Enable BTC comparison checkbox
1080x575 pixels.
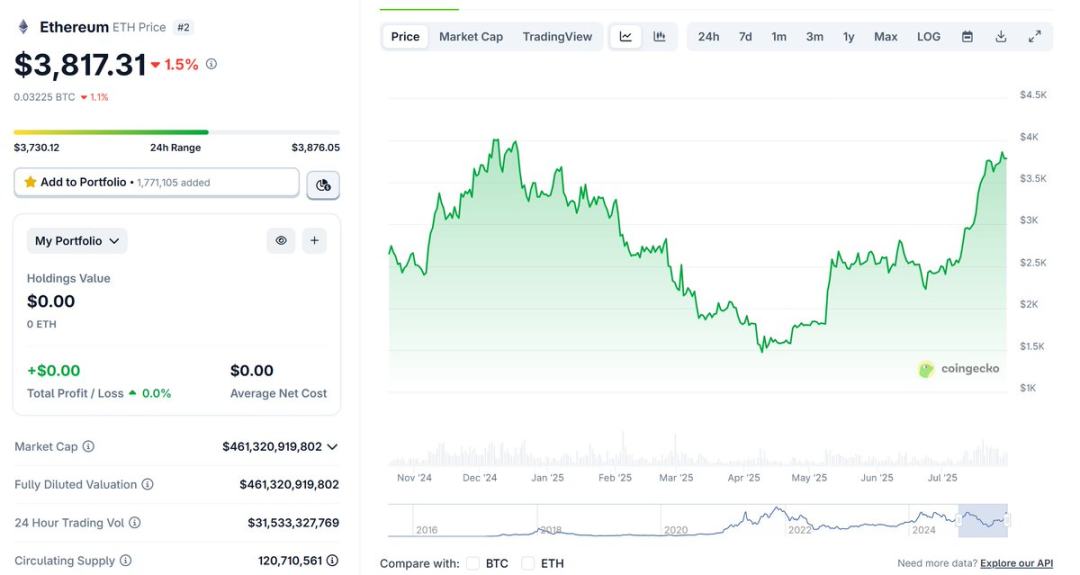tap(473, 564)
